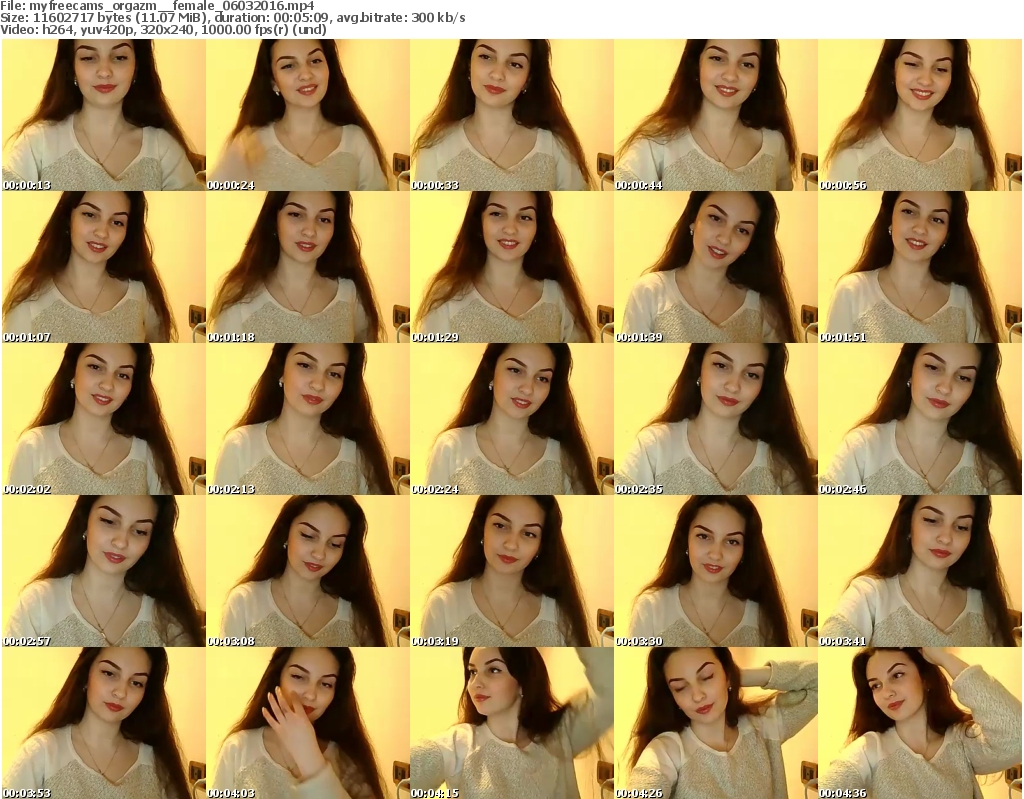This screenshot has height=799, width=1024.
Task: Pick the 00:02:24 frame
Action: (x=512, y=419)
